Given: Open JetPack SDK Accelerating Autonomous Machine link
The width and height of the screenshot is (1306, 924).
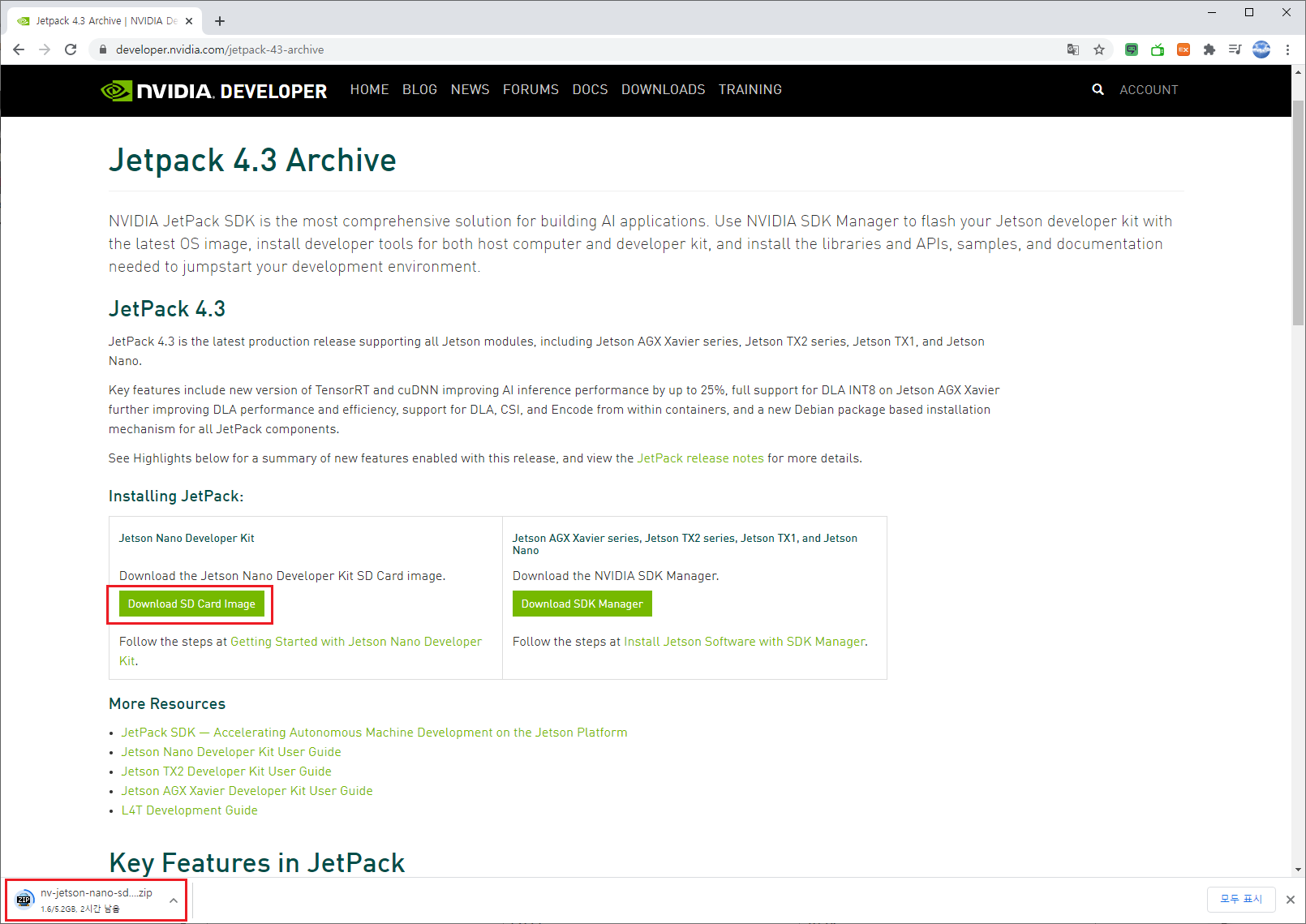Looking at the screenshot, I should 374,733.
